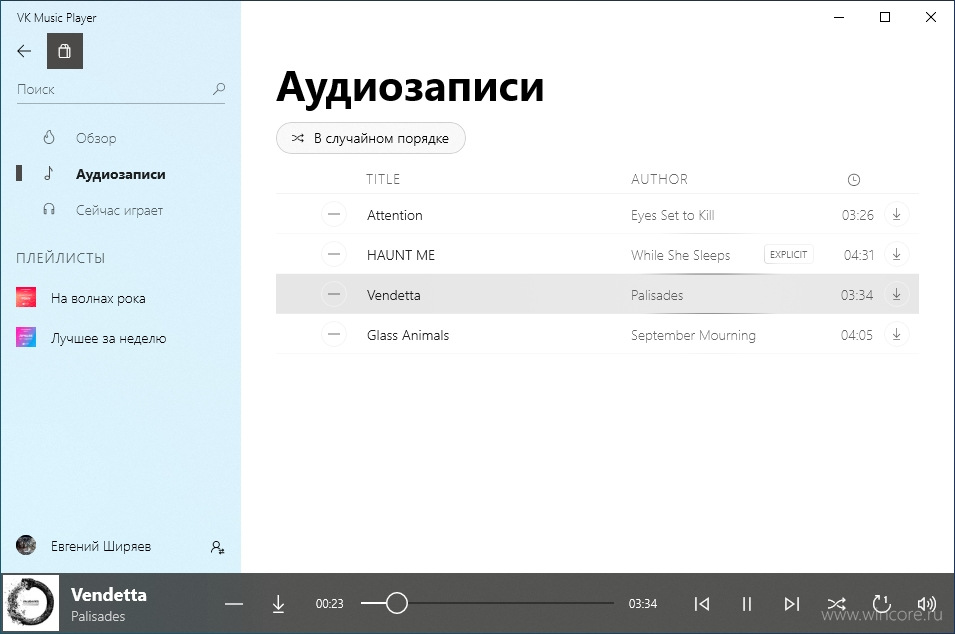Image resolution: width=955 pixels, height=634 pixels.
Task: Download the Attention track
Action: click(897, 214)
